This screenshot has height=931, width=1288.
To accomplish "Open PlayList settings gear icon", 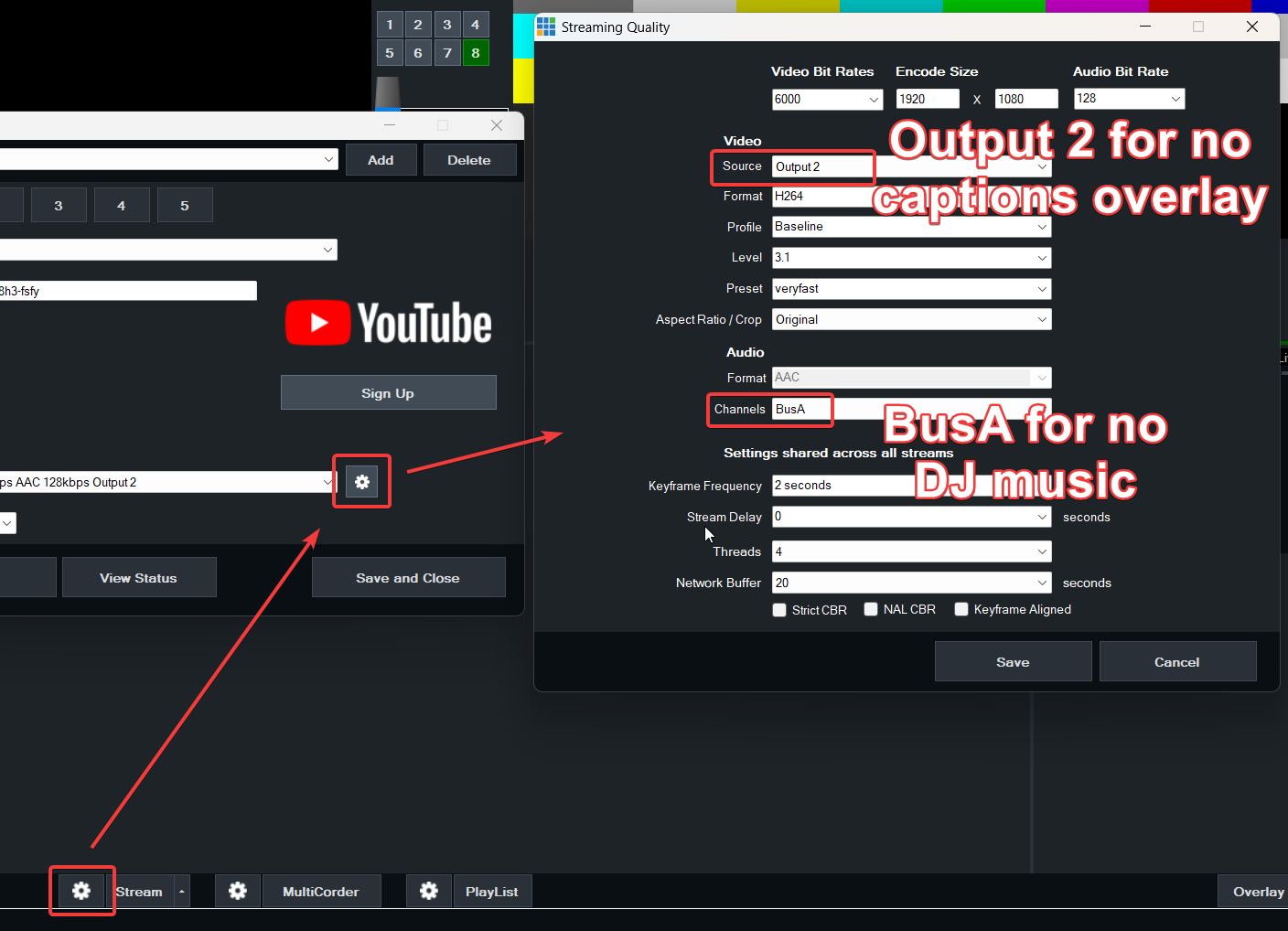I will click(429, 891).
